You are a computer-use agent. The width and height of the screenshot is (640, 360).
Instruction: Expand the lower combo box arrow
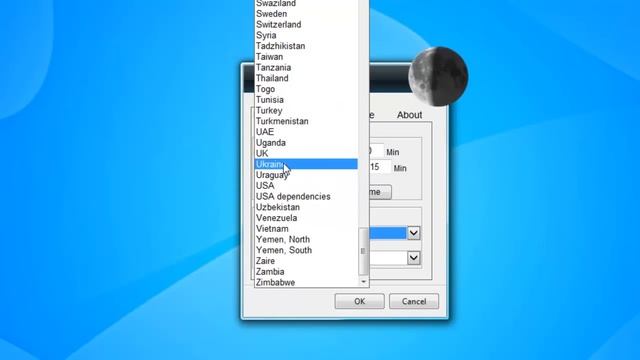pyautogui.click(x=413, y=258)
